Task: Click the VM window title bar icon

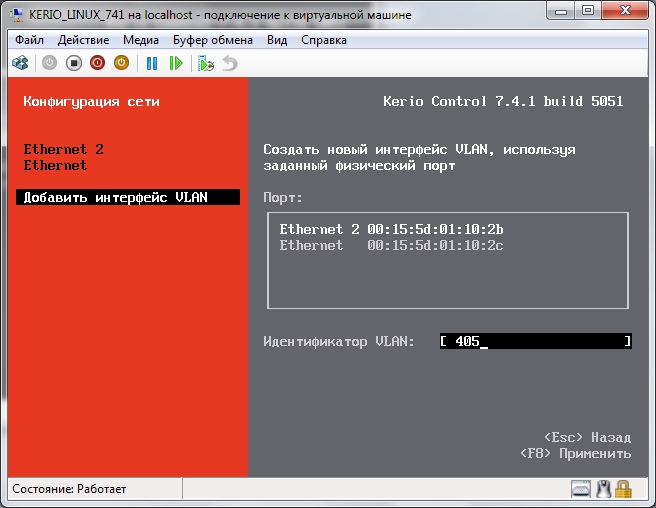Action: tap(16, 15)
